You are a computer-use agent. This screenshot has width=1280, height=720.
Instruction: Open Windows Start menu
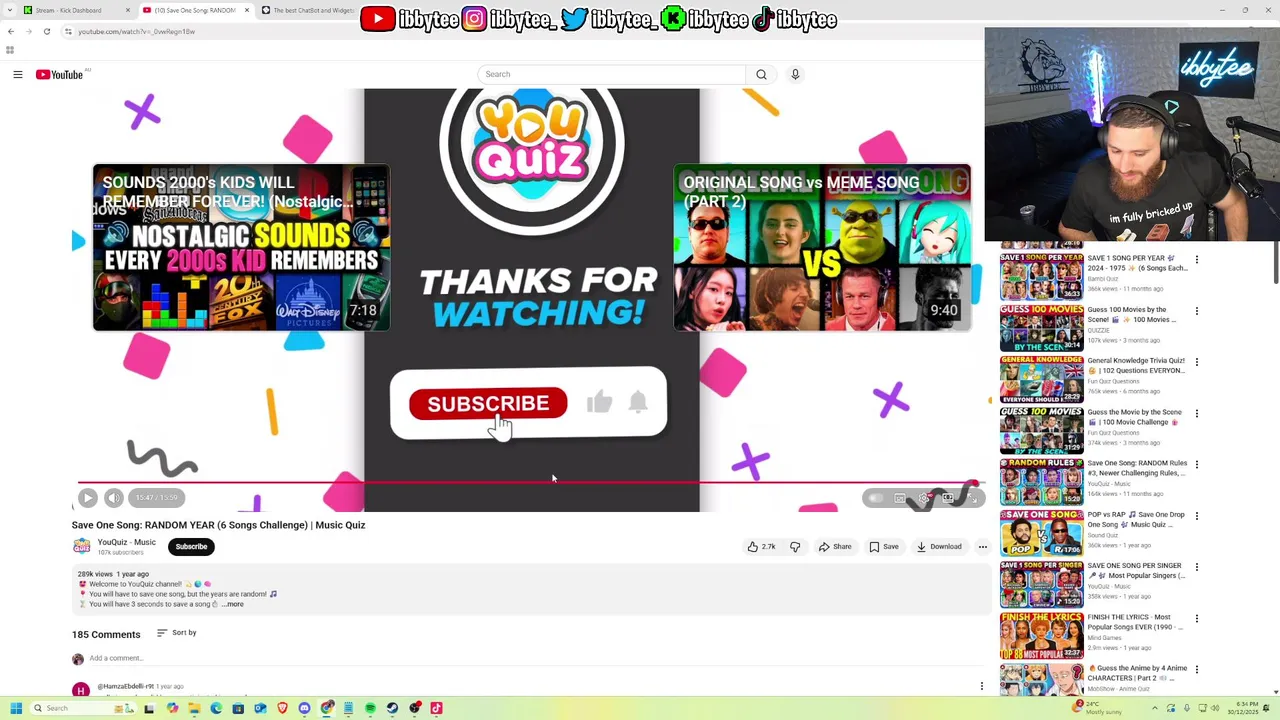tap(16, 708)
